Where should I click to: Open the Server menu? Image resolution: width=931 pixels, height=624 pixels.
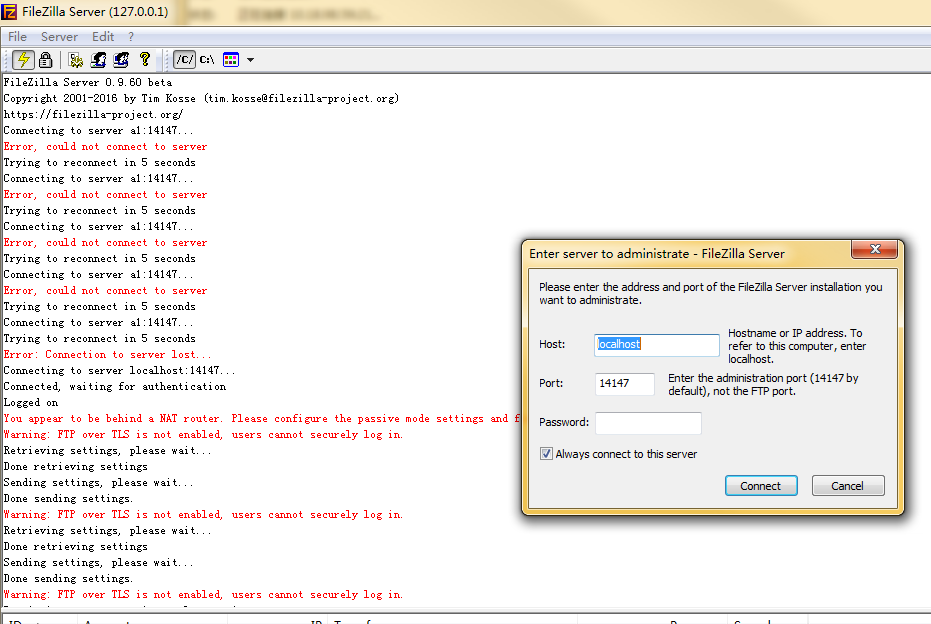pos(59,37)
